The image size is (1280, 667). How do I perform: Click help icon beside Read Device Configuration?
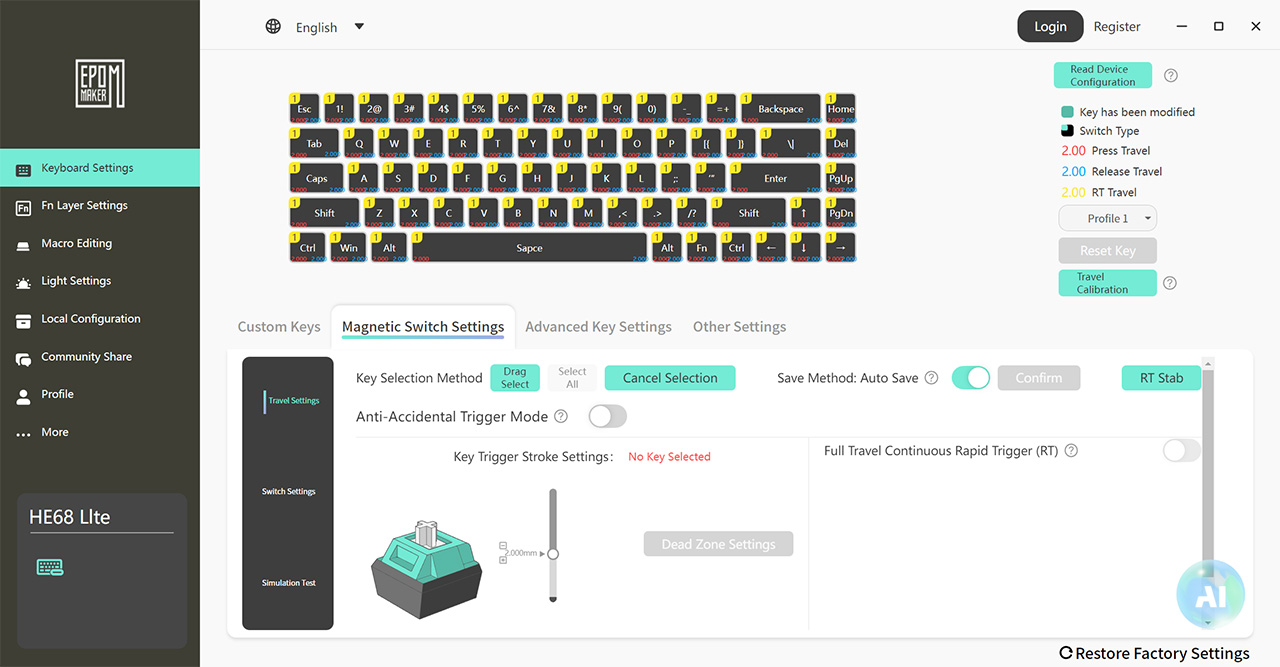pos(1171,76)
